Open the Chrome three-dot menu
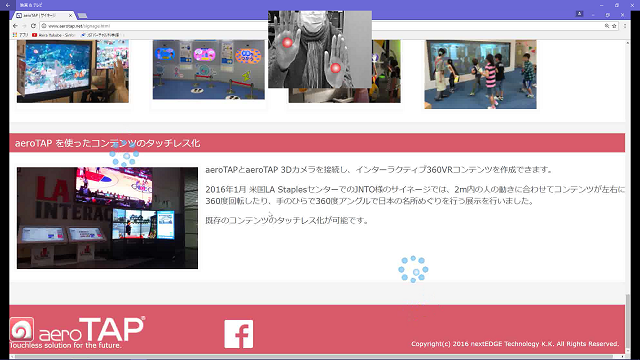The width and height of the screenshot is (640, 360). tap(624, 26)
